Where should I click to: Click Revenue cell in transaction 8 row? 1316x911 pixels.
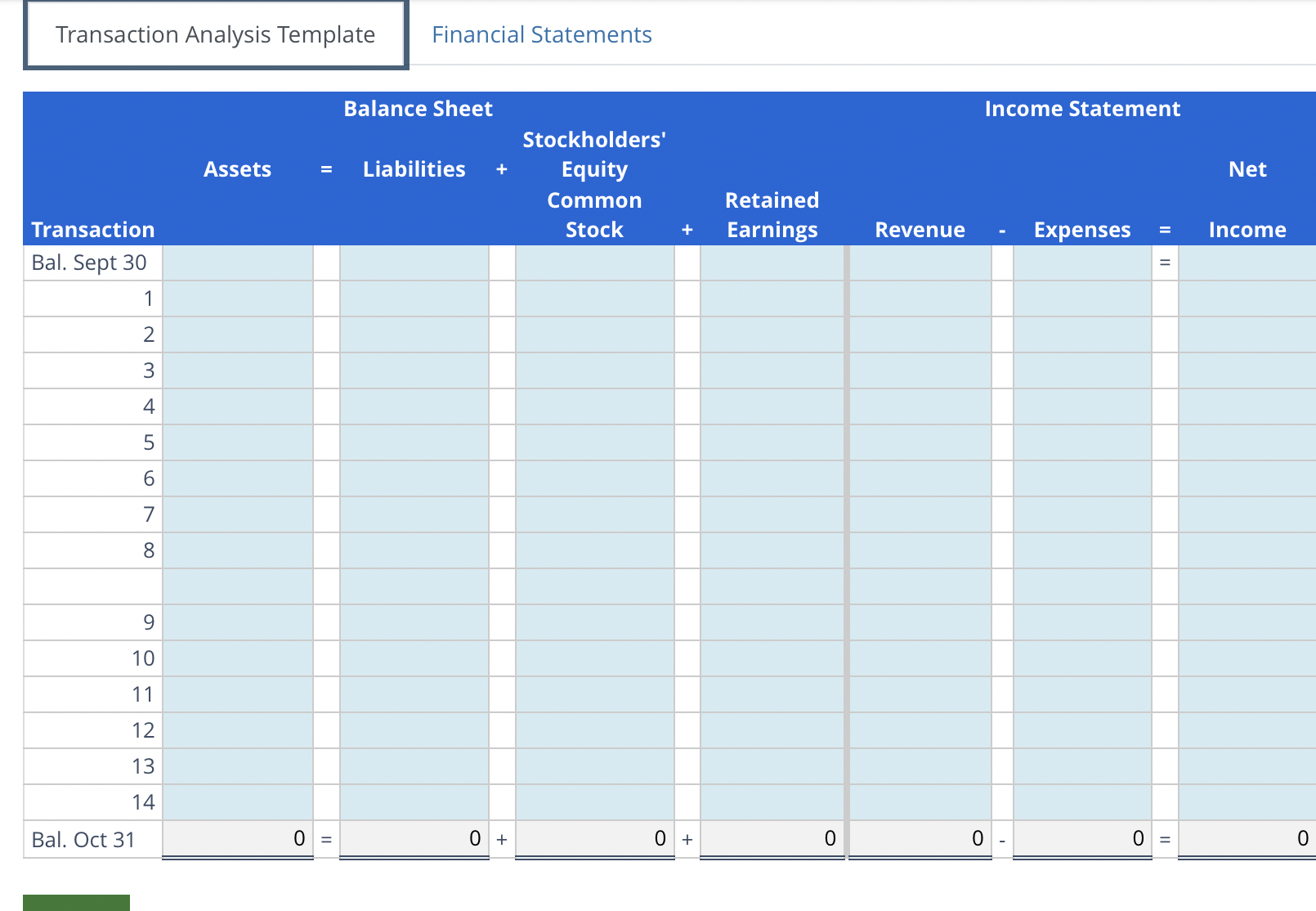tap(920, 550)
